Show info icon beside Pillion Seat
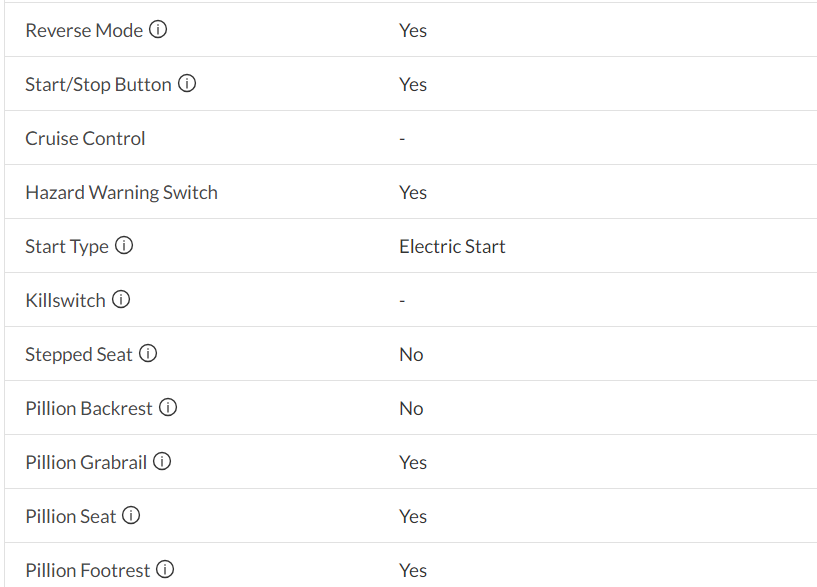The height and width of the screenshot is (587, 817). click(x=131, y=516)
